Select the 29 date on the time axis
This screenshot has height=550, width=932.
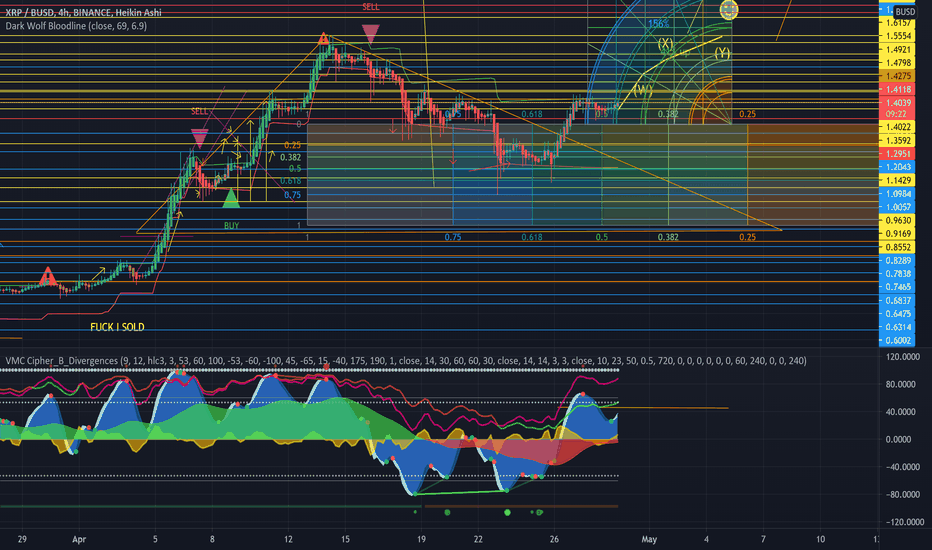point(22,539)
